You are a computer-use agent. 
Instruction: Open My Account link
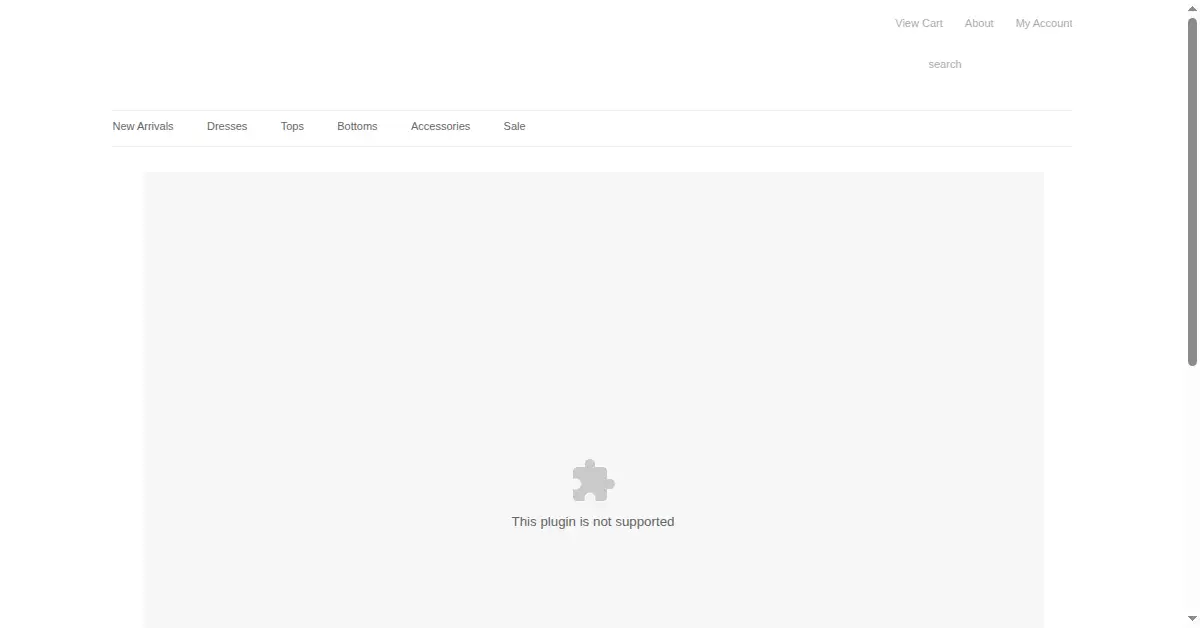(x=1043, y=23)
